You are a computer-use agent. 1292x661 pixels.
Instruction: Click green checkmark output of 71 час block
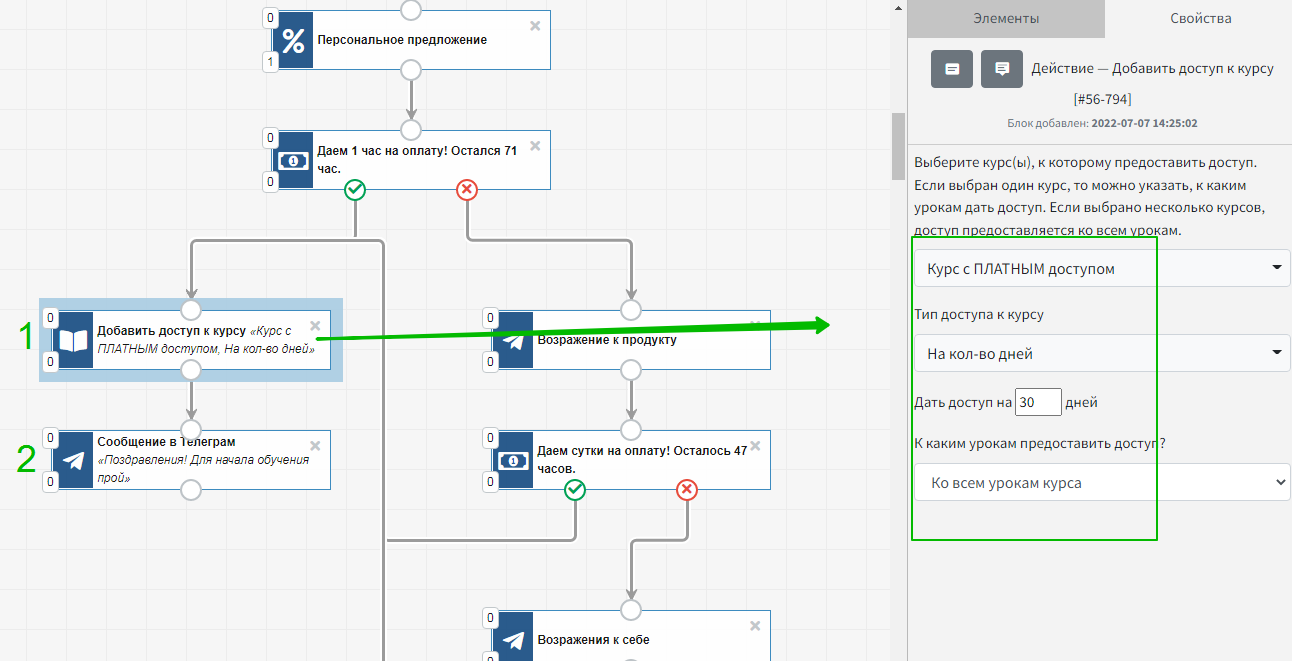click(x=354, y=190)
